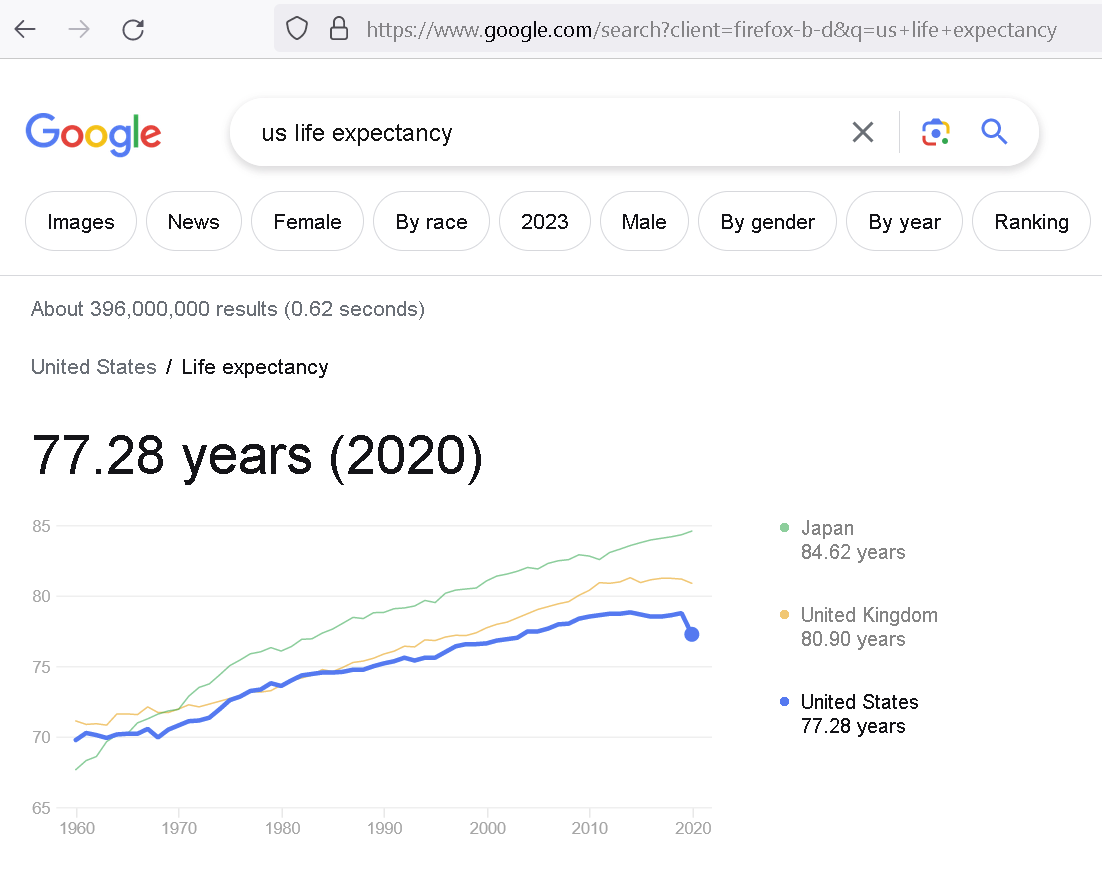Choose the 2023 filter chip

[545, 221]
